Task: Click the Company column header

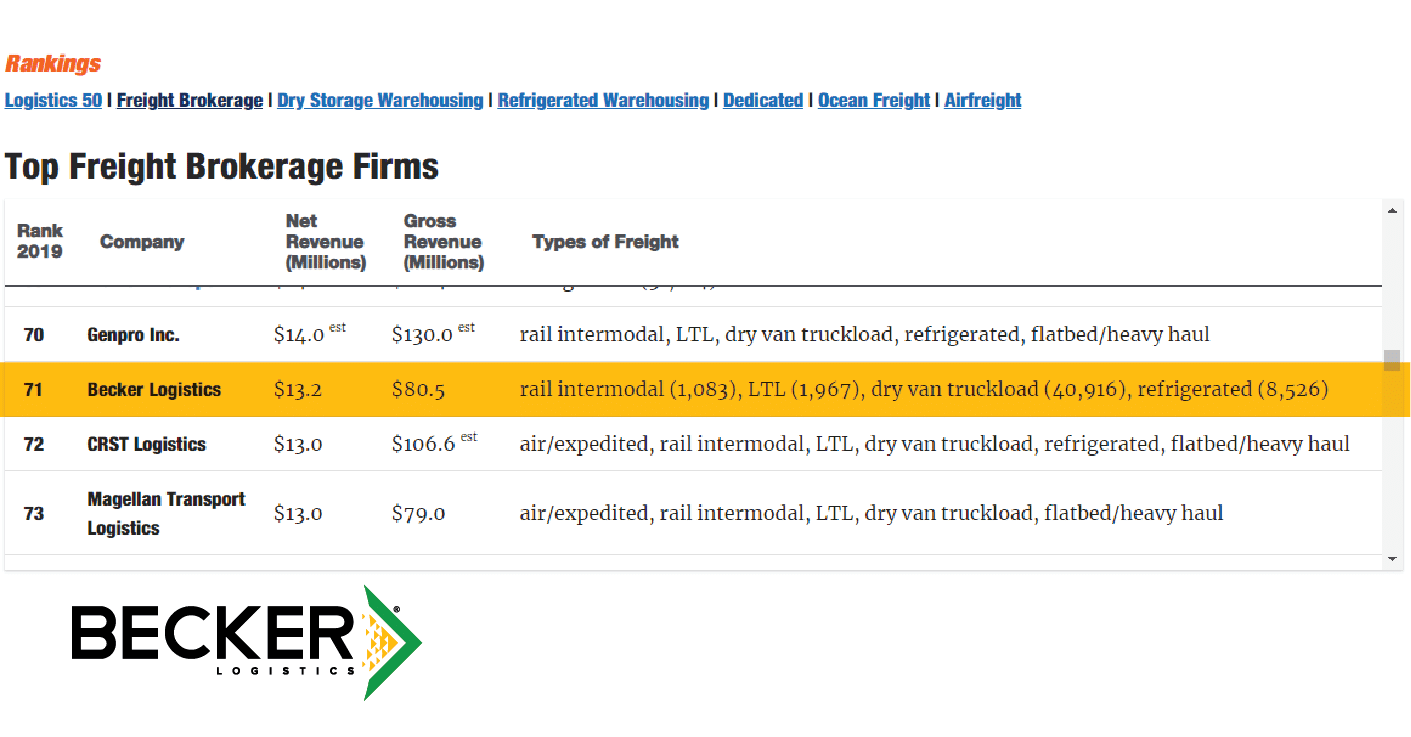Action: pos(142,242)
